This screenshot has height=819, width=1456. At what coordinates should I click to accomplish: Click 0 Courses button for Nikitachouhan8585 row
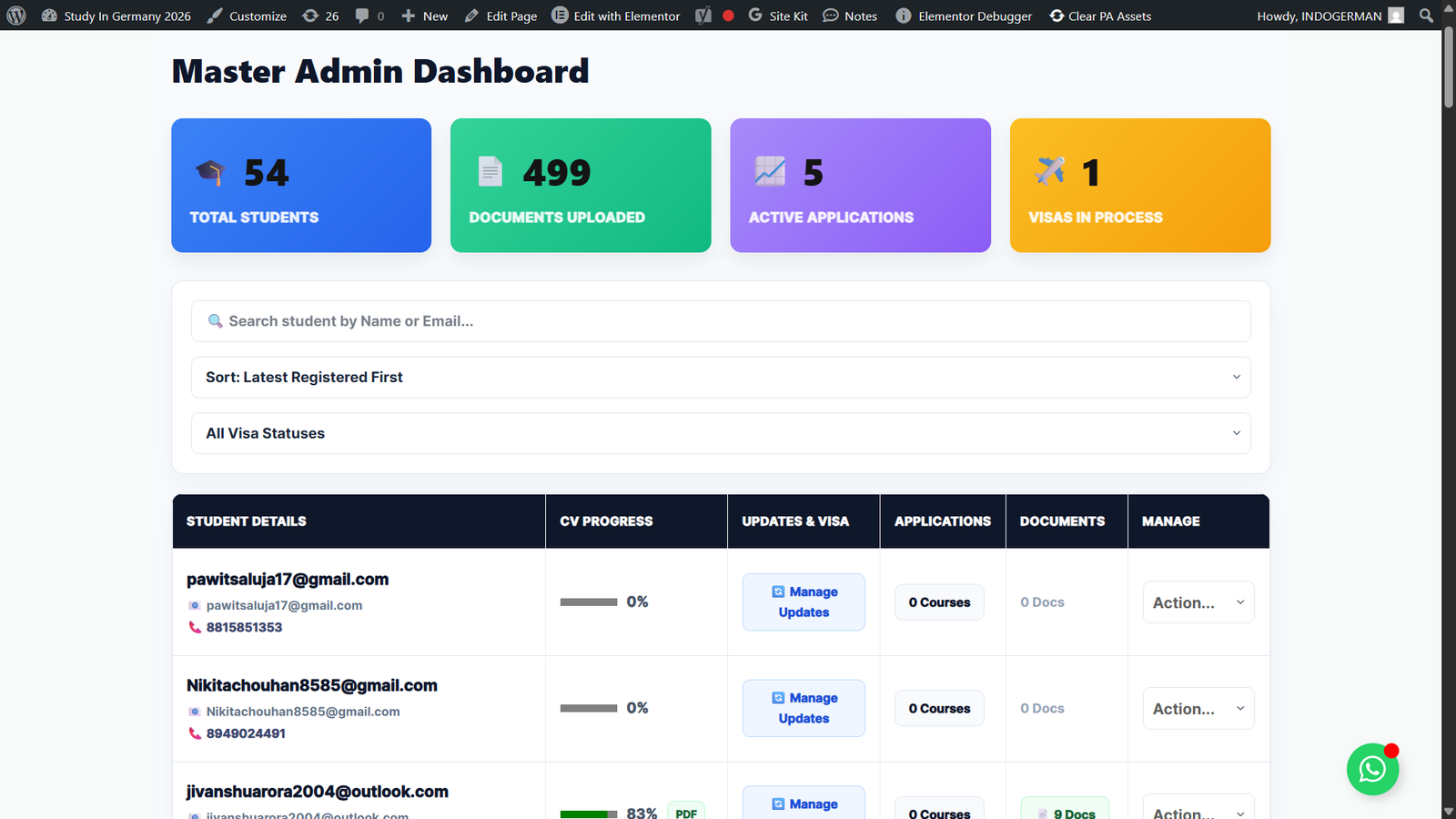939,709
